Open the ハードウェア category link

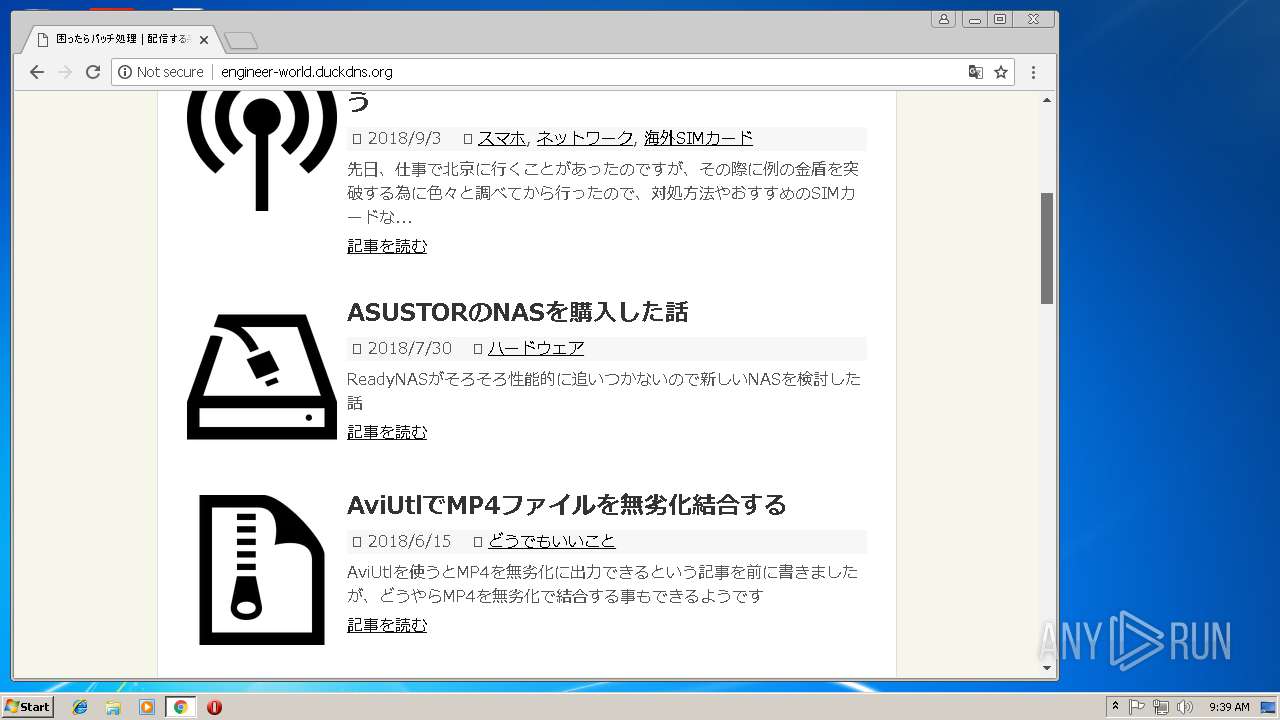[x=536, y=348]
